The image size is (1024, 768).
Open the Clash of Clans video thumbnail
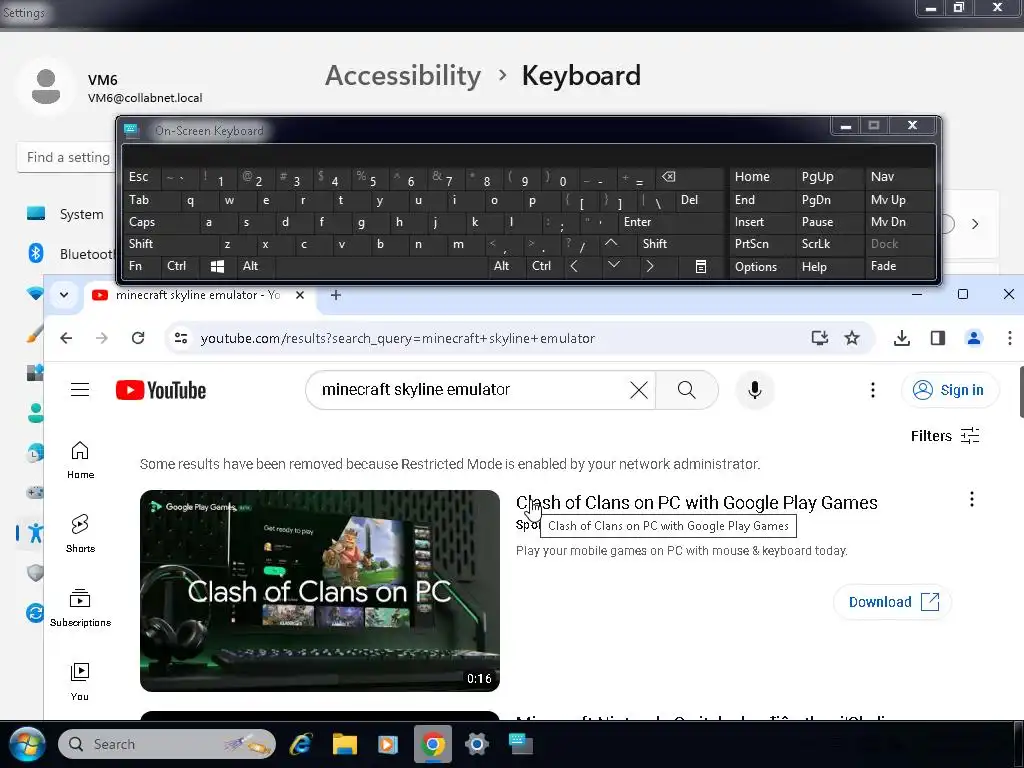[320, 590]
